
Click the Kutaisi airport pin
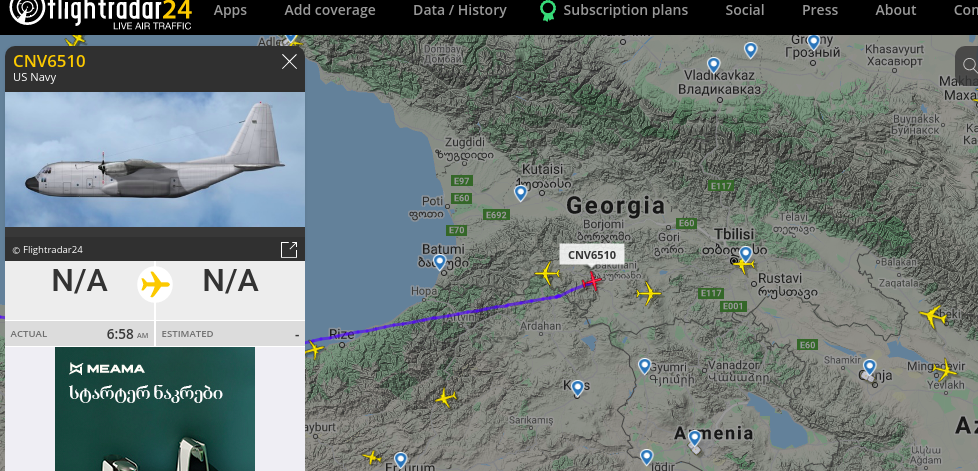click(x=521, y=191)
